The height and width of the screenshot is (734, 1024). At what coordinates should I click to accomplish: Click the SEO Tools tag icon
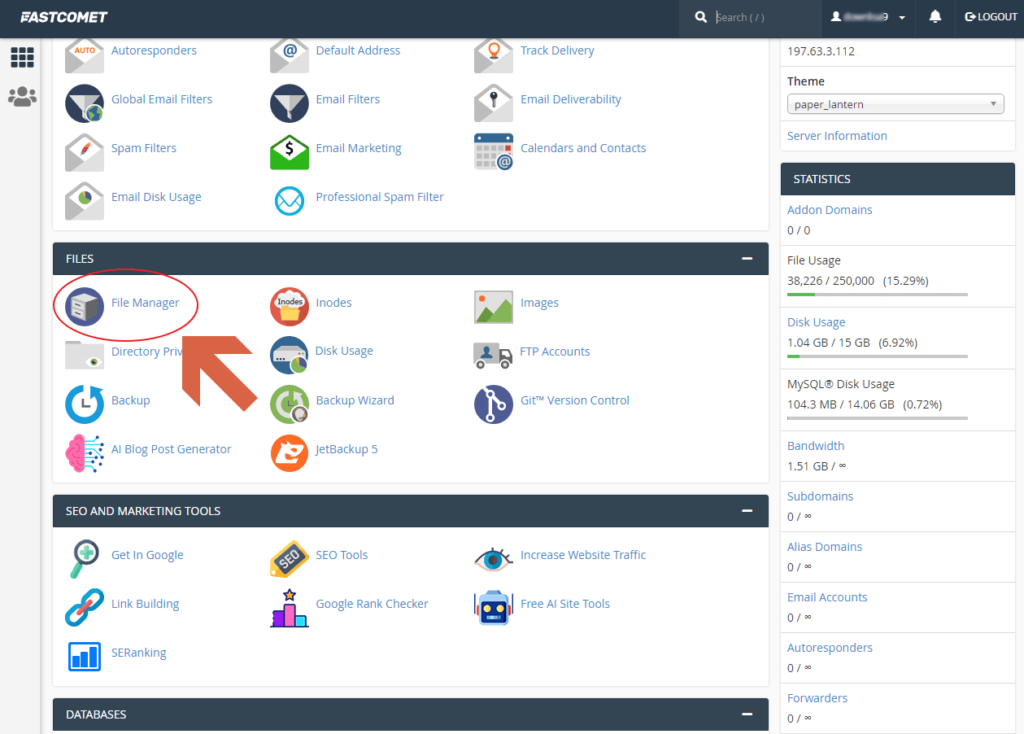point(289,559)
